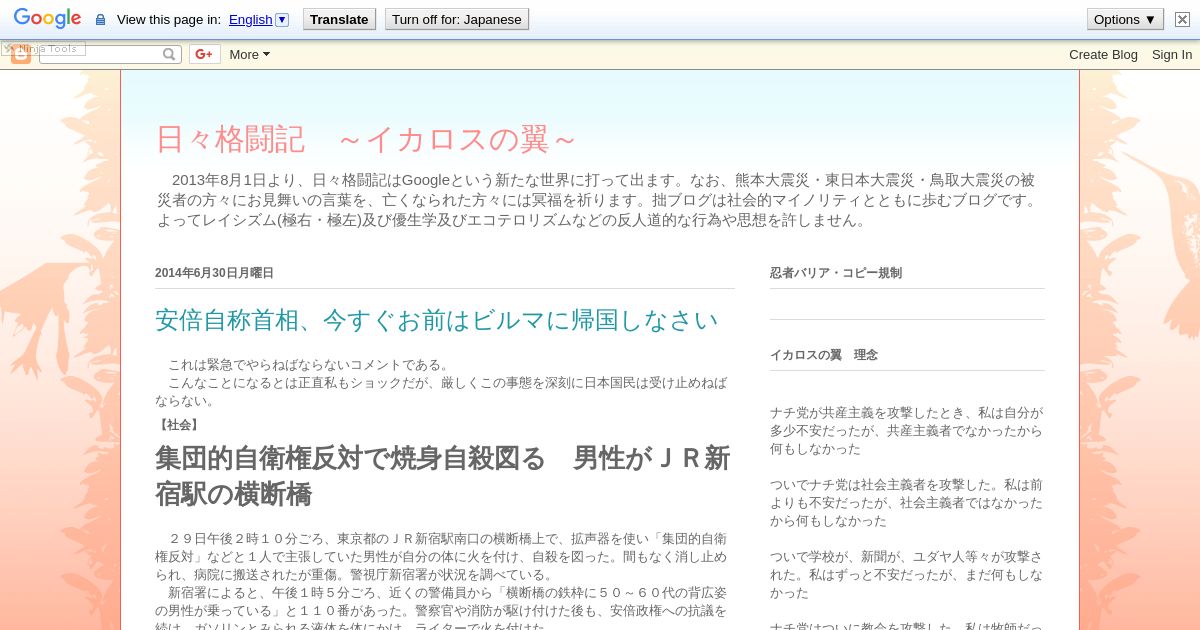Open the English language link

[250, 19]
